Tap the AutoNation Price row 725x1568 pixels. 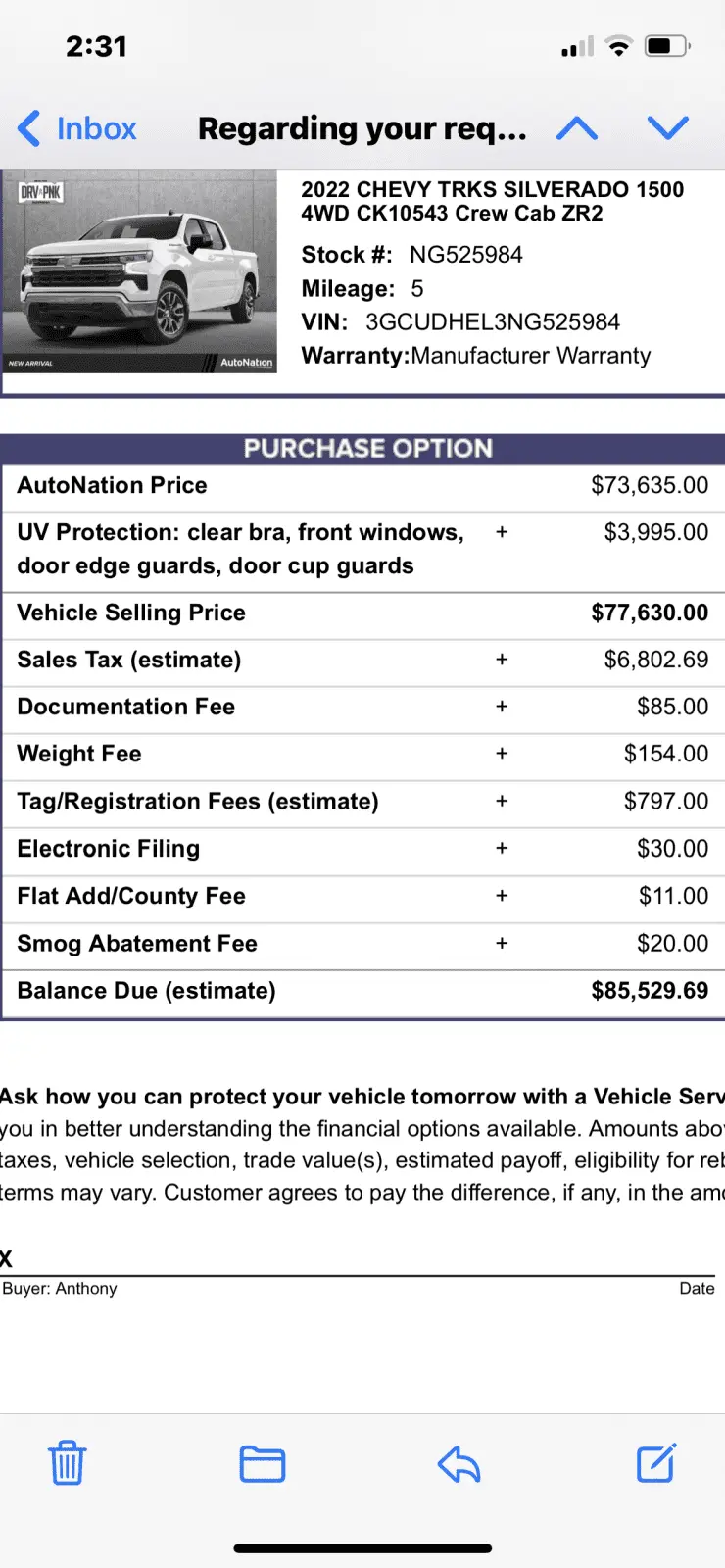coord(362,486)
